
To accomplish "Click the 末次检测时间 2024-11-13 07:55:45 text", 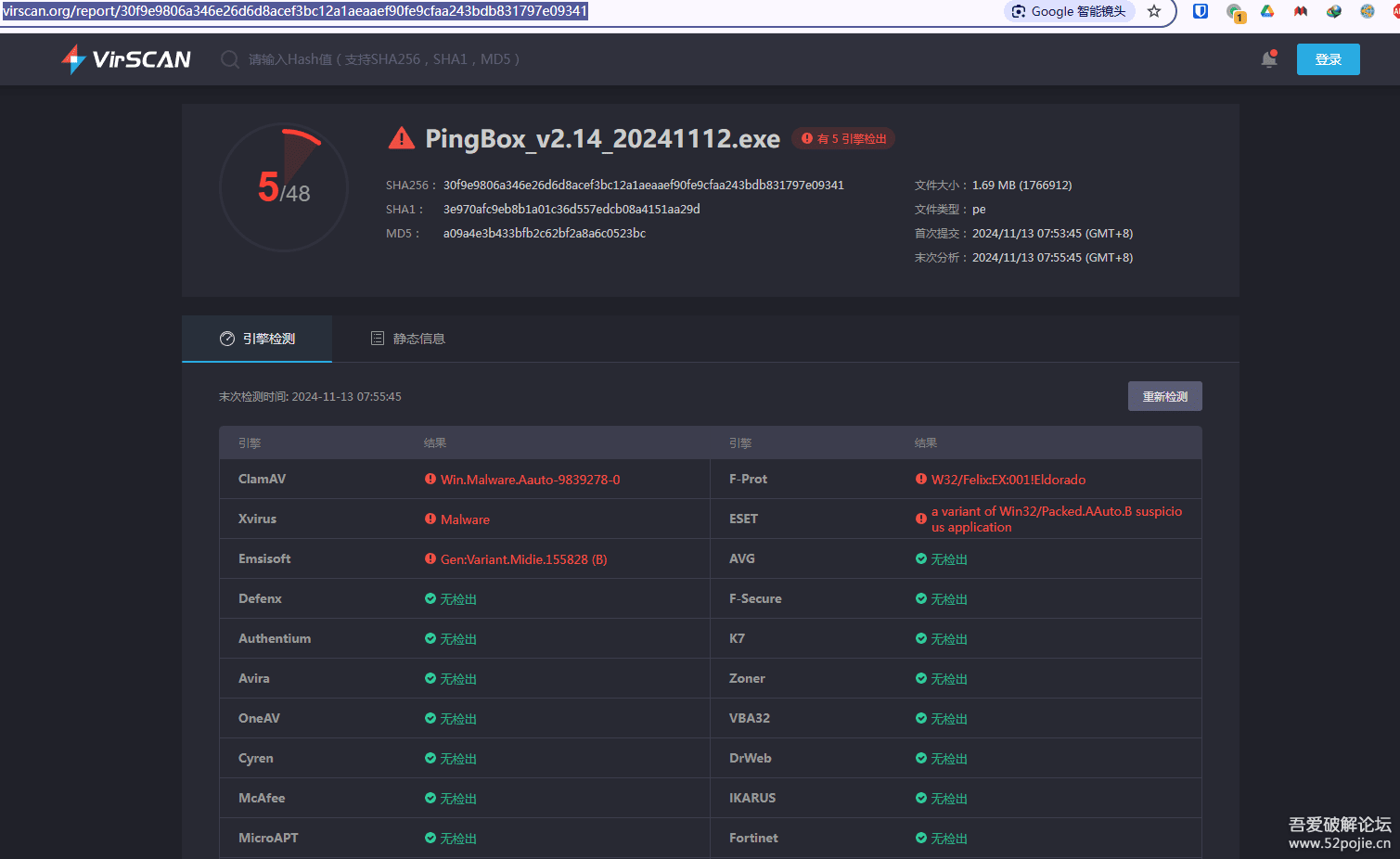I will click(x=310, y=396).
